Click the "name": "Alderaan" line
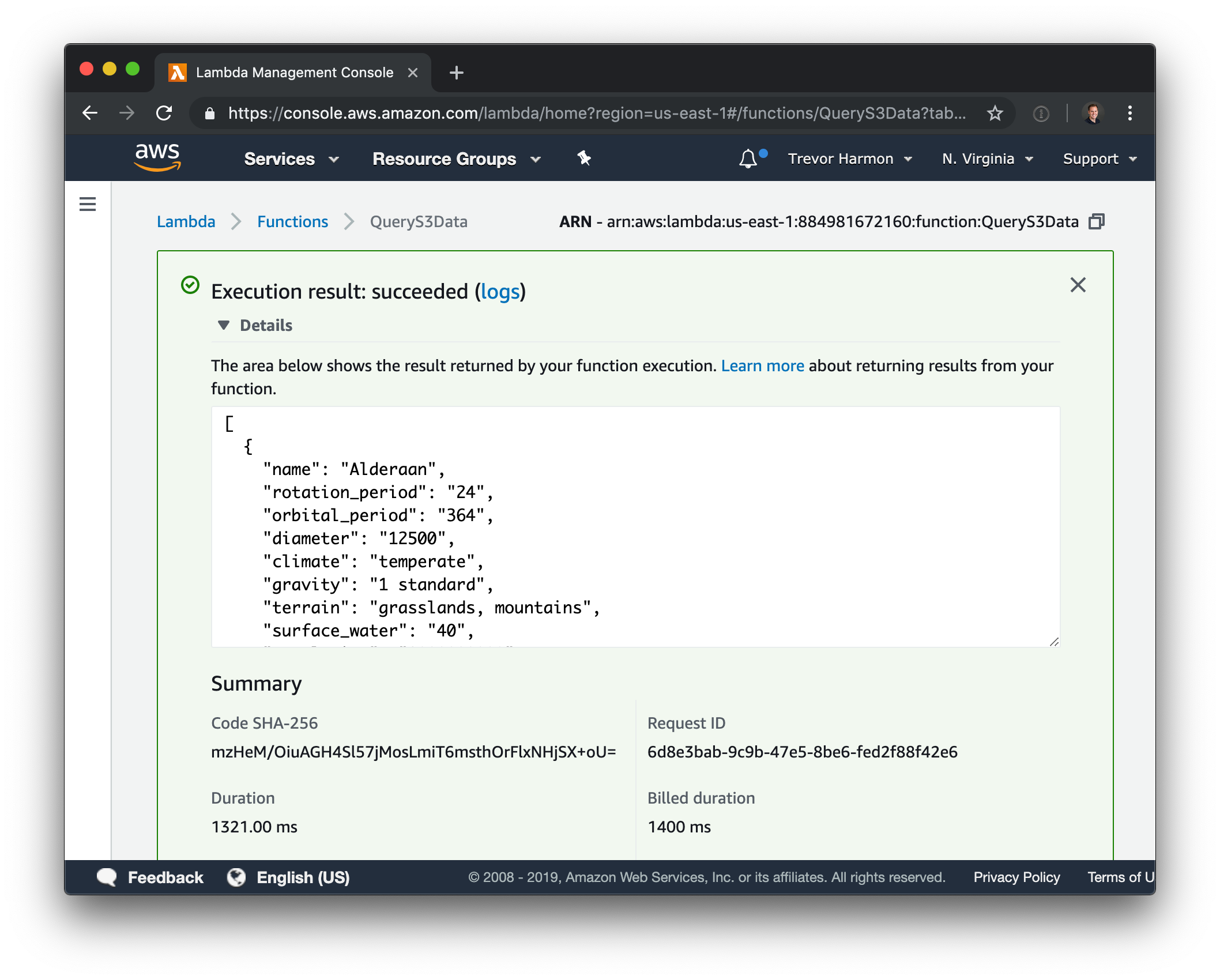 point(354,469)
